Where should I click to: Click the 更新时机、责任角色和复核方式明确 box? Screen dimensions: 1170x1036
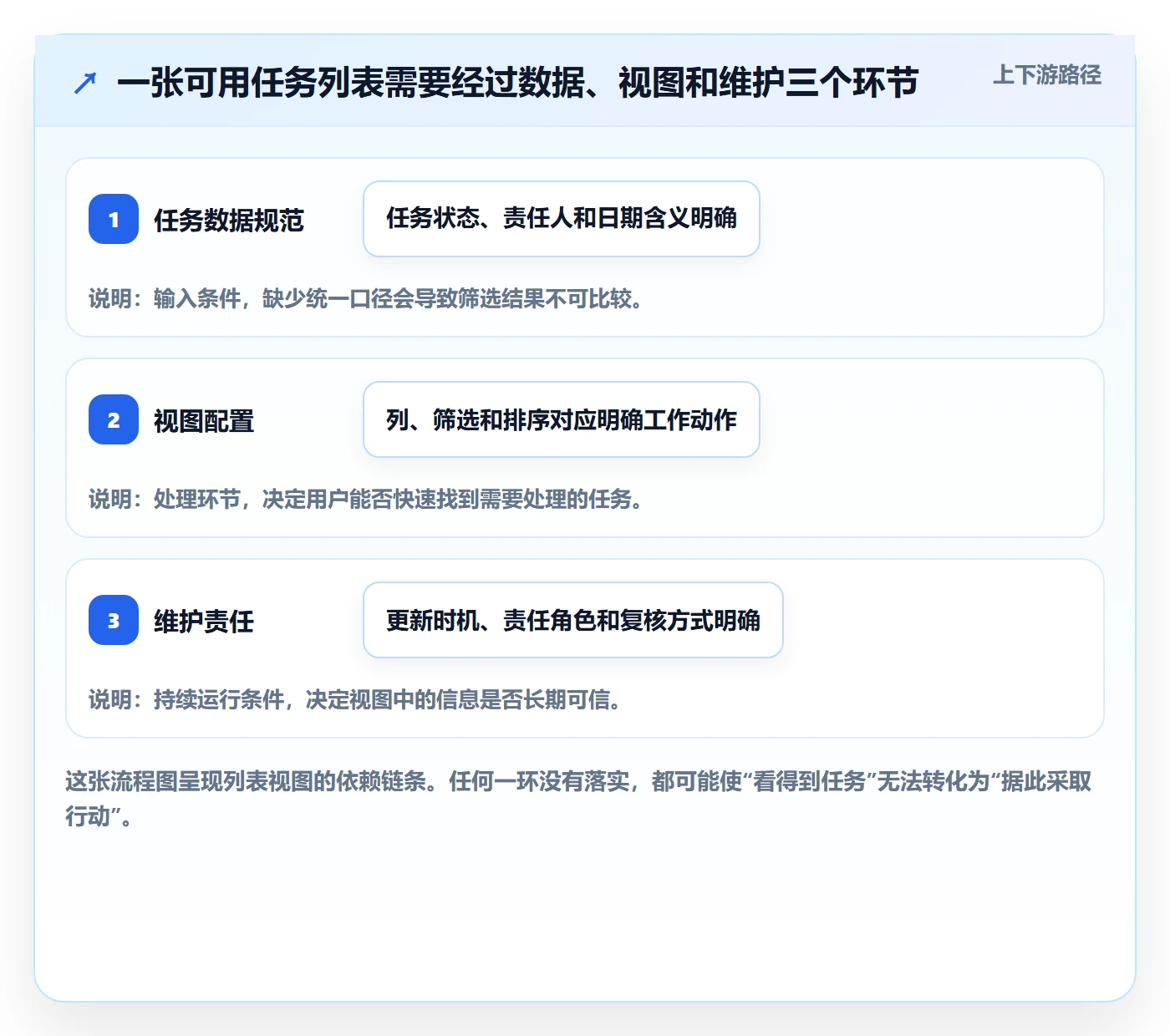click(573, 620)
